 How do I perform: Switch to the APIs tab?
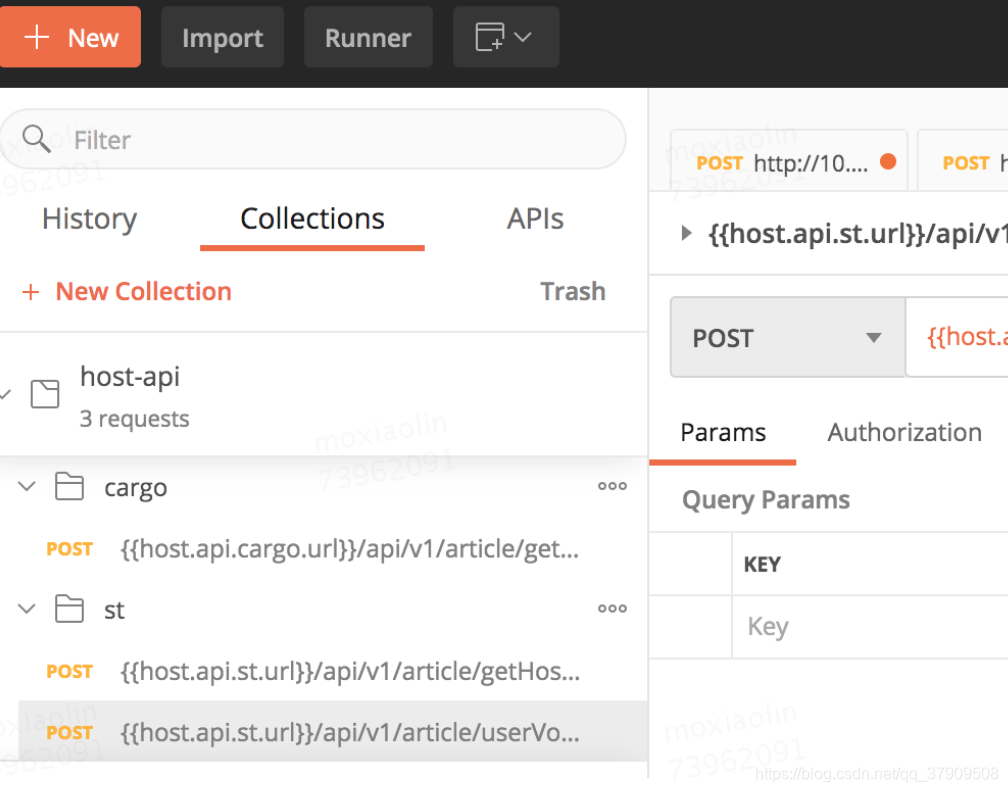tap(535, 219)
